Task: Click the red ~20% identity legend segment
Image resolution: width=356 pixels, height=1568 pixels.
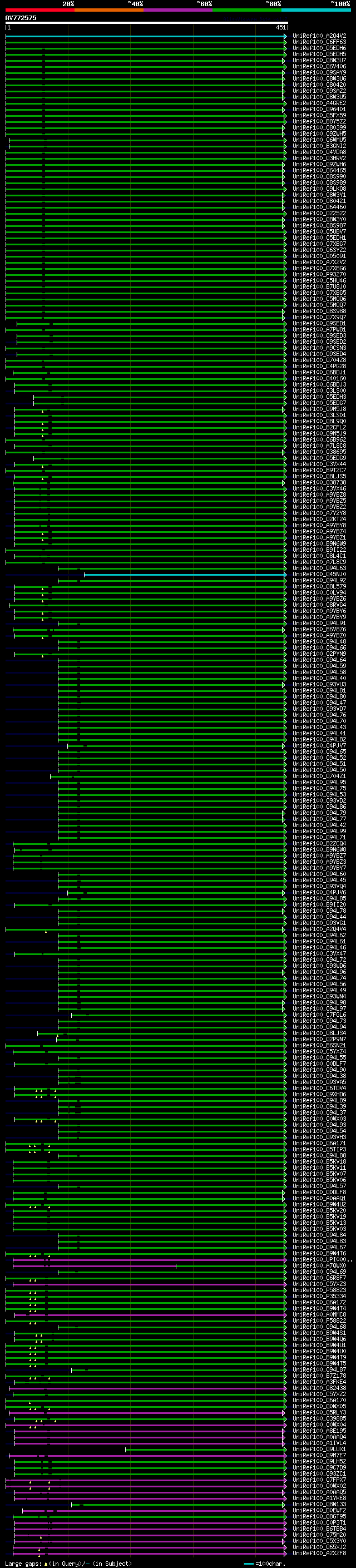Action: click(x=39, y=10)
